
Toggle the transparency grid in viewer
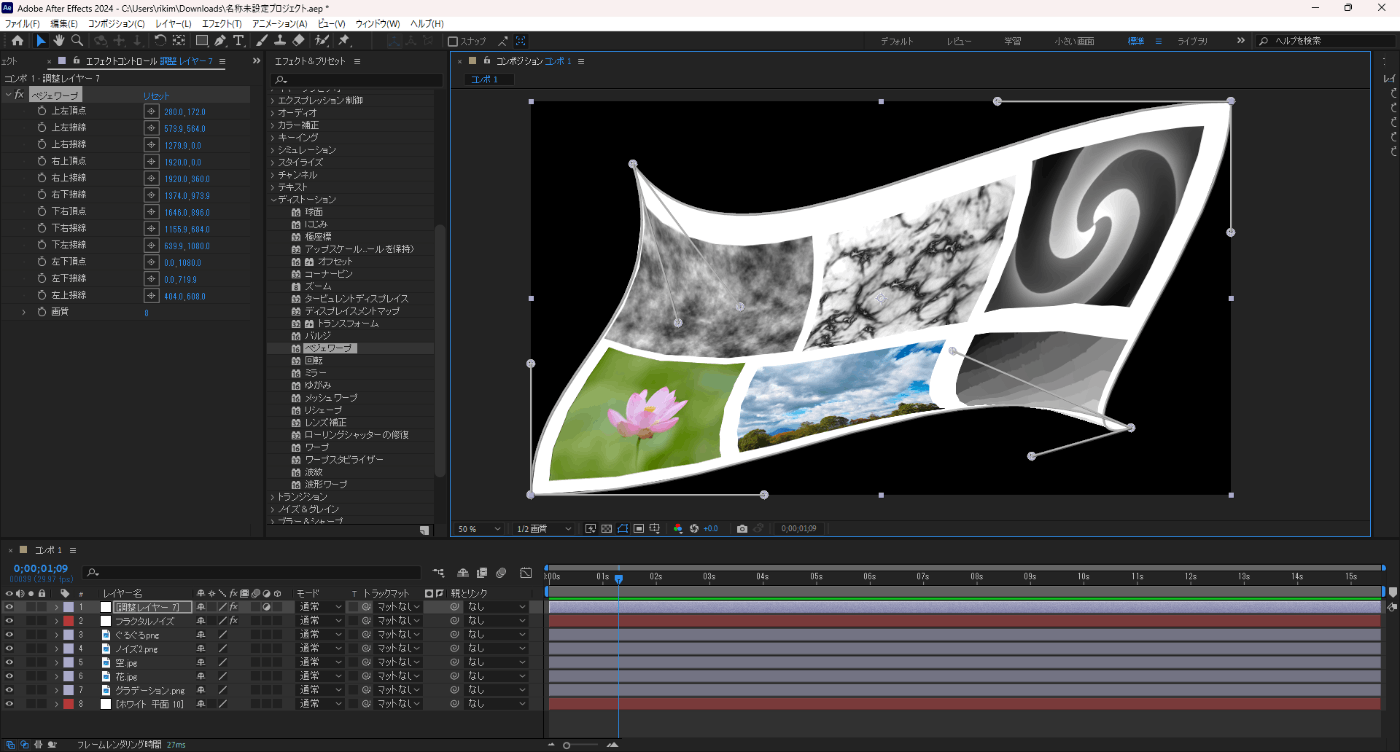pyautogui.click(x=606, y=528)
